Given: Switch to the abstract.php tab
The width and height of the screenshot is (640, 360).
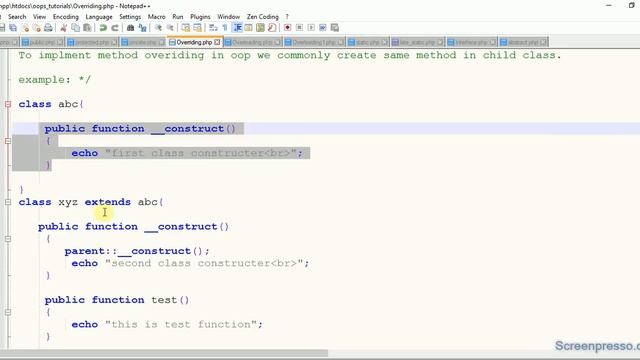Looking at the screenshot, I should coord(524,42).
